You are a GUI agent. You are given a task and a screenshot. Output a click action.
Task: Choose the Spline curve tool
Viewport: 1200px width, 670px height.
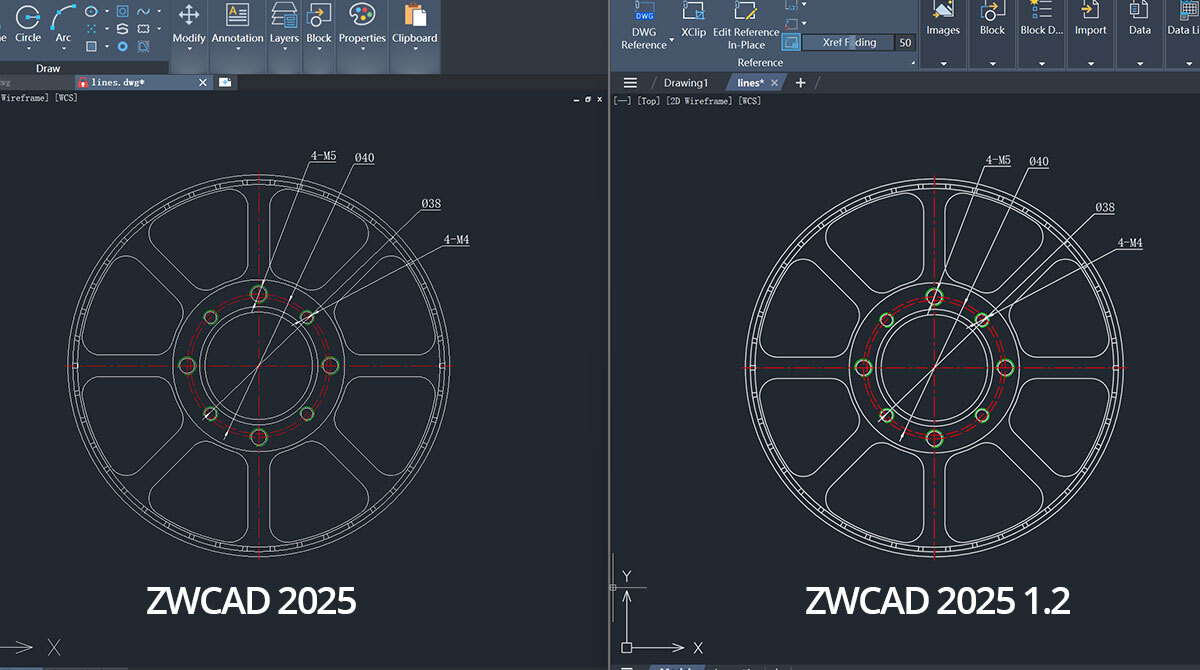coord(144,12)
